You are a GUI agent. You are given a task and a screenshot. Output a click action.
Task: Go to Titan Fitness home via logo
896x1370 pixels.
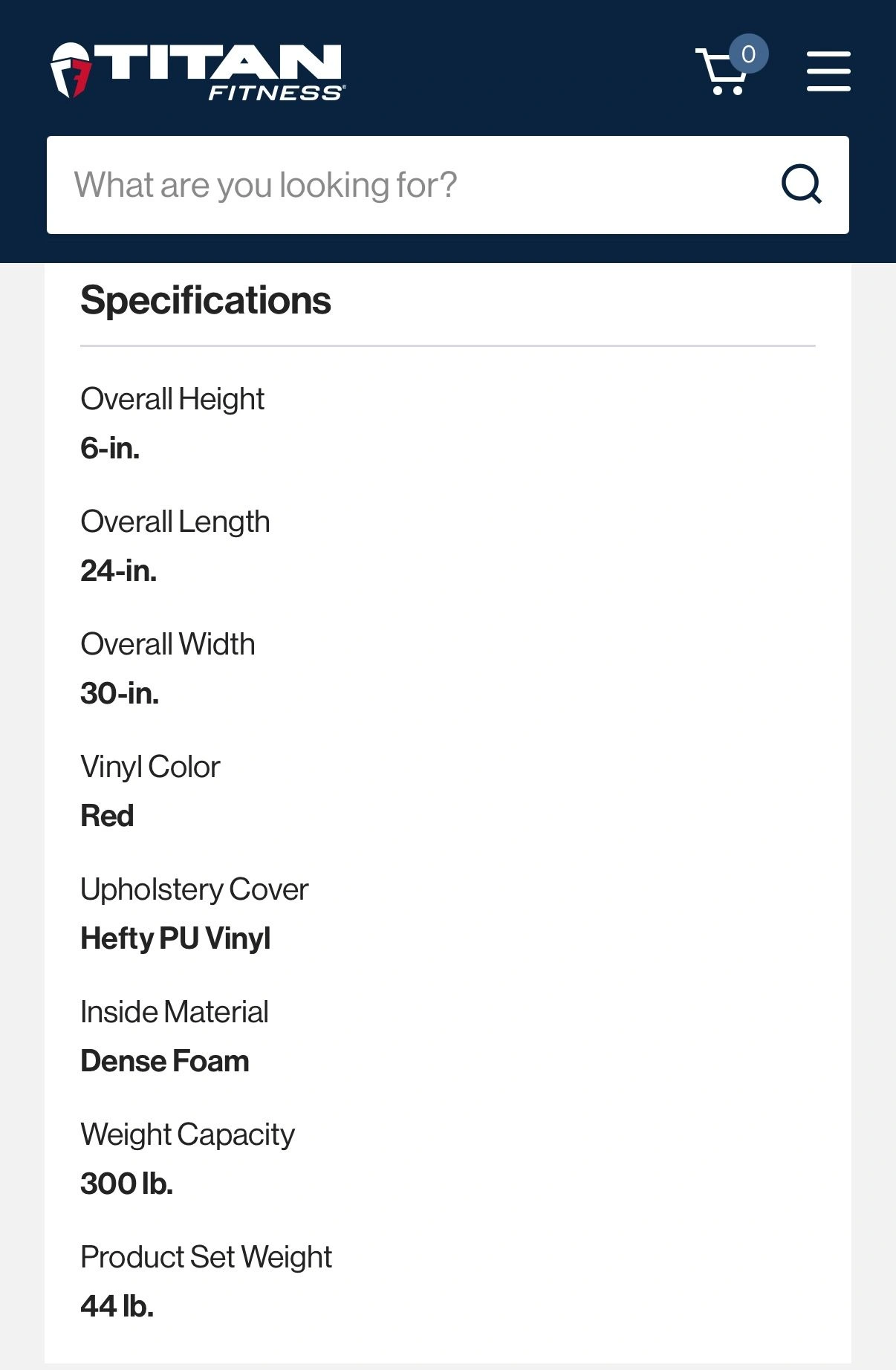click(x=197, y=71)
